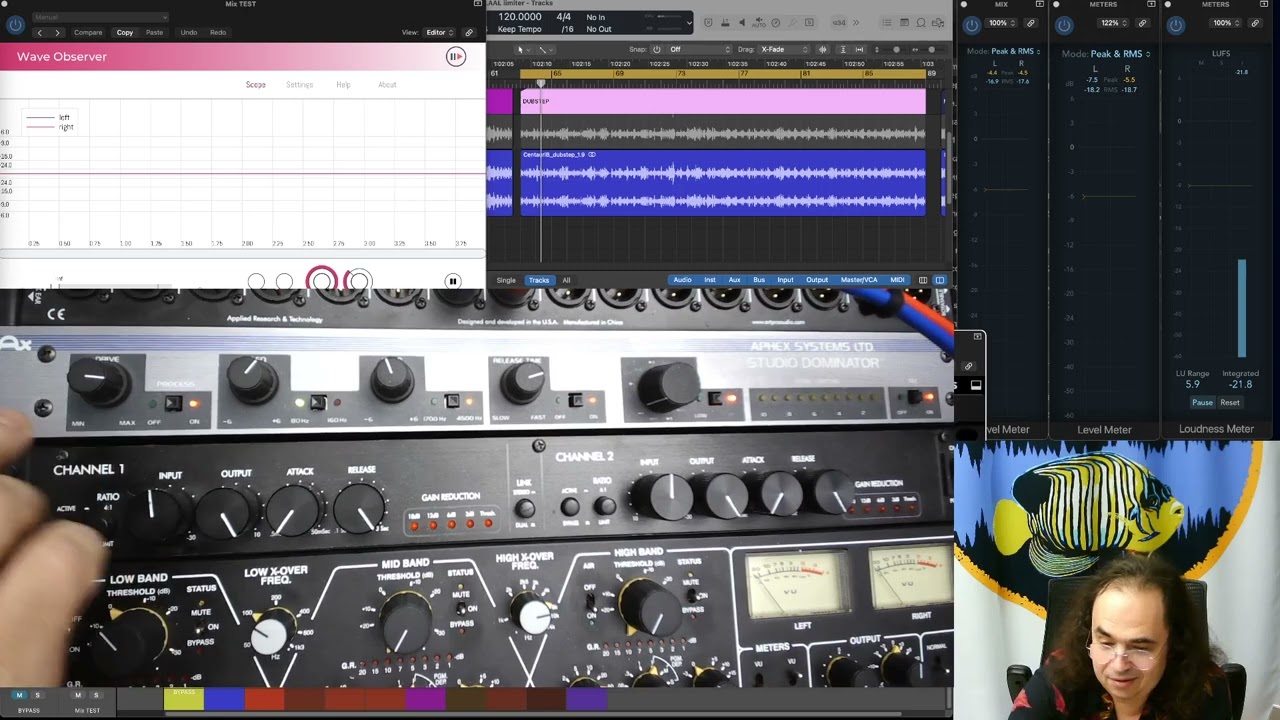Click the link icon in Mix TEST window

pyautogui.click(x=469, y=32)
